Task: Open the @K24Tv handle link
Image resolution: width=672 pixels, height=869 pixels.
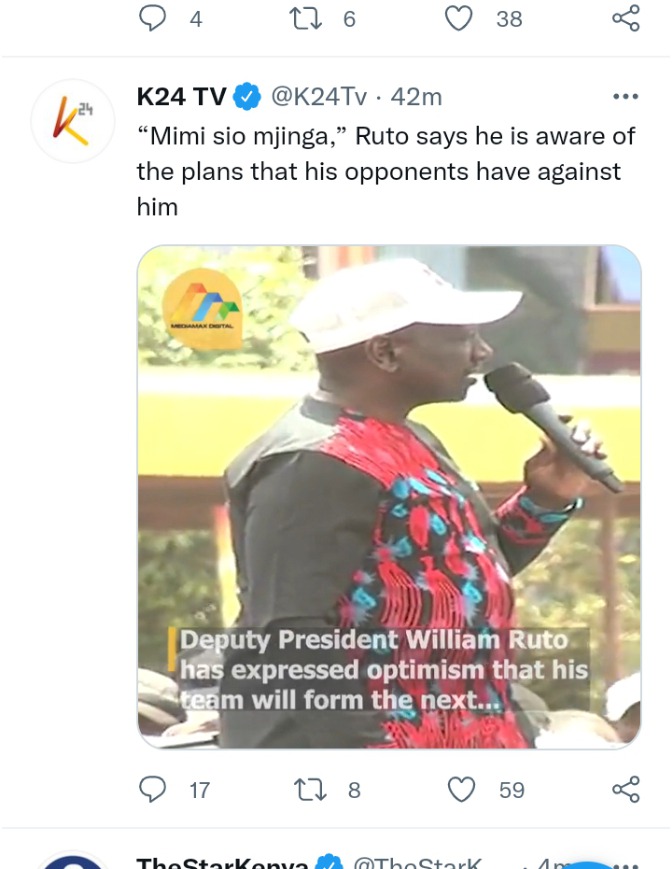Action: (319, 96)
